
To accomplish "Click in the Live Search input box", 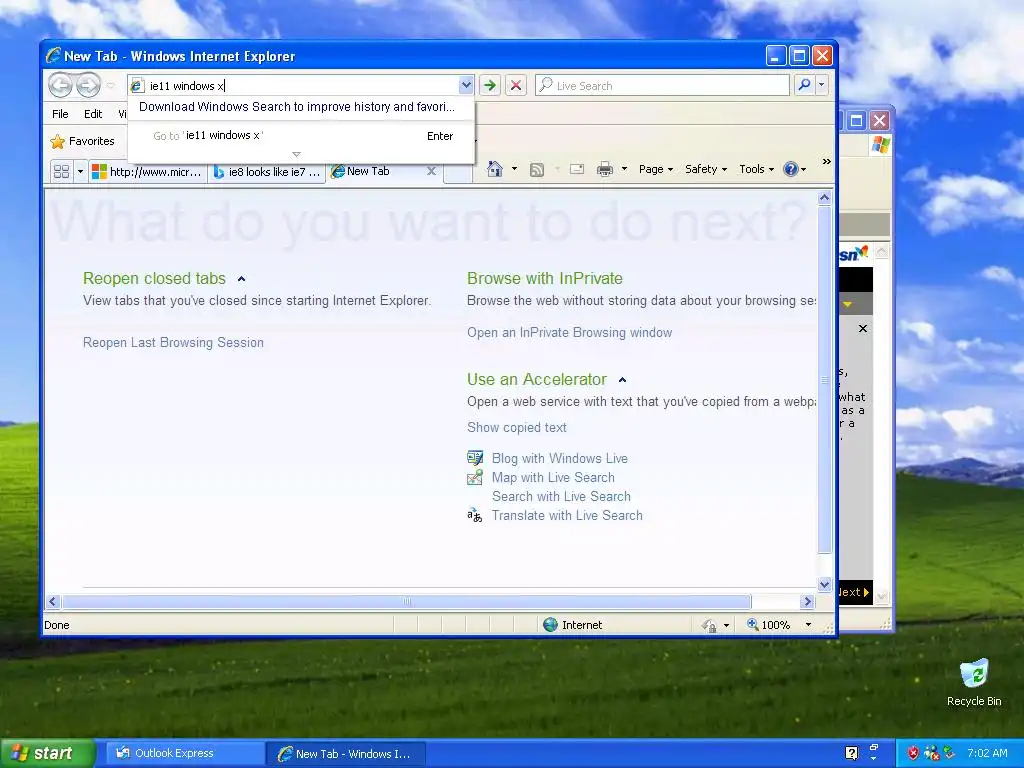I will (x=662, y=86).
